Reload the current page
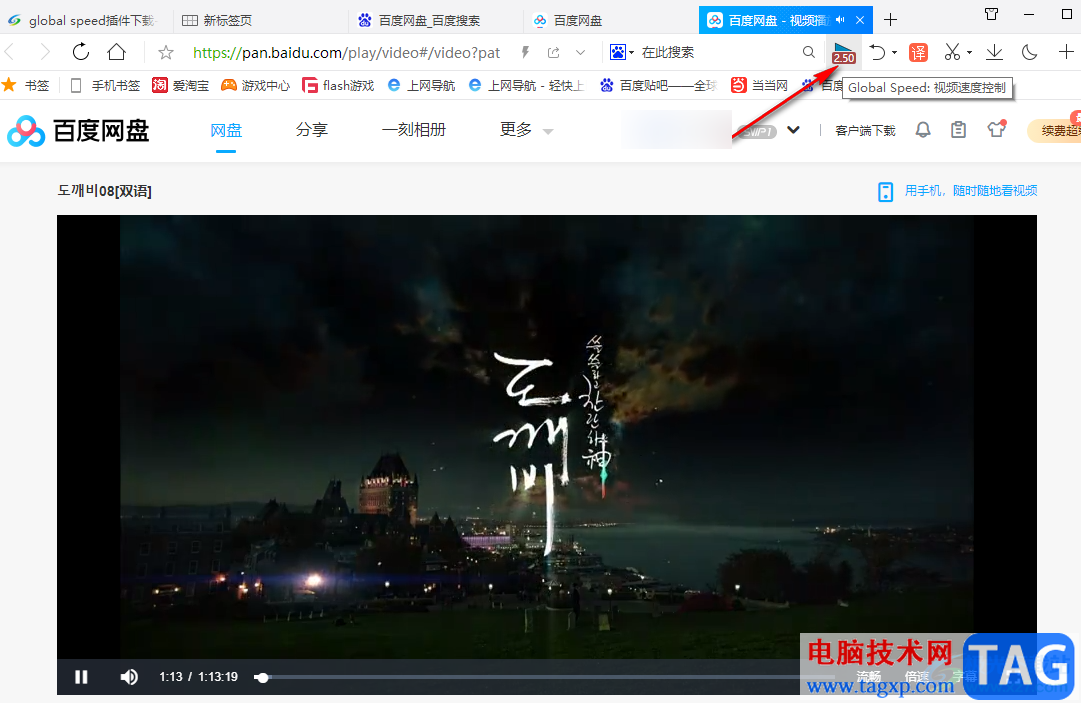The height and width of the screenshot is (703, 1081). pyautogui.click(x=81, y=52)
